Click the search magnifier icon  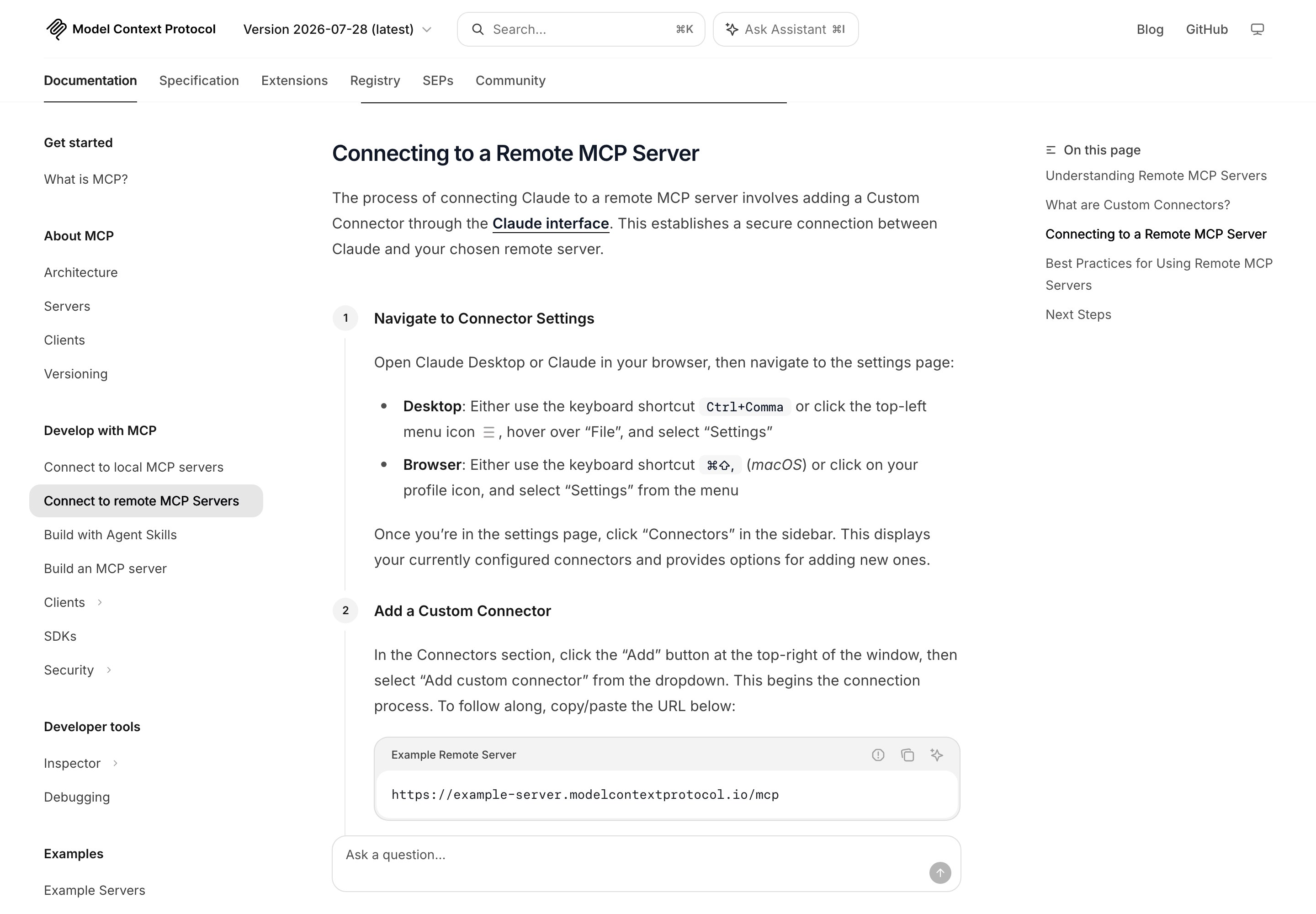pyautogui.click(x=478, y=29)
